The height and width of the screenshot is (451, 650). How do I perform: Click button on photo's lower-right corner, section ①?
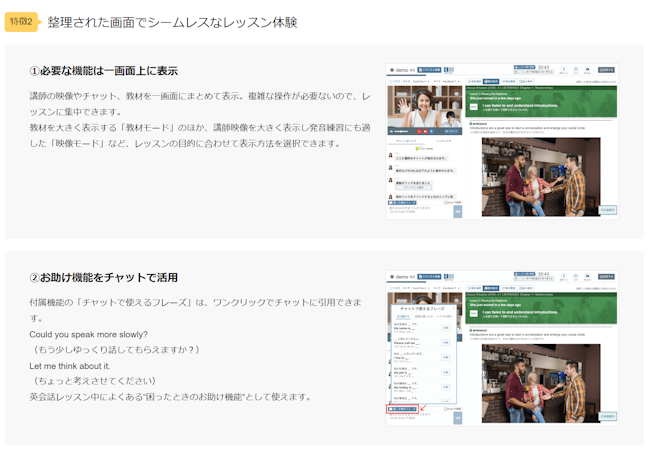[608, 210]
